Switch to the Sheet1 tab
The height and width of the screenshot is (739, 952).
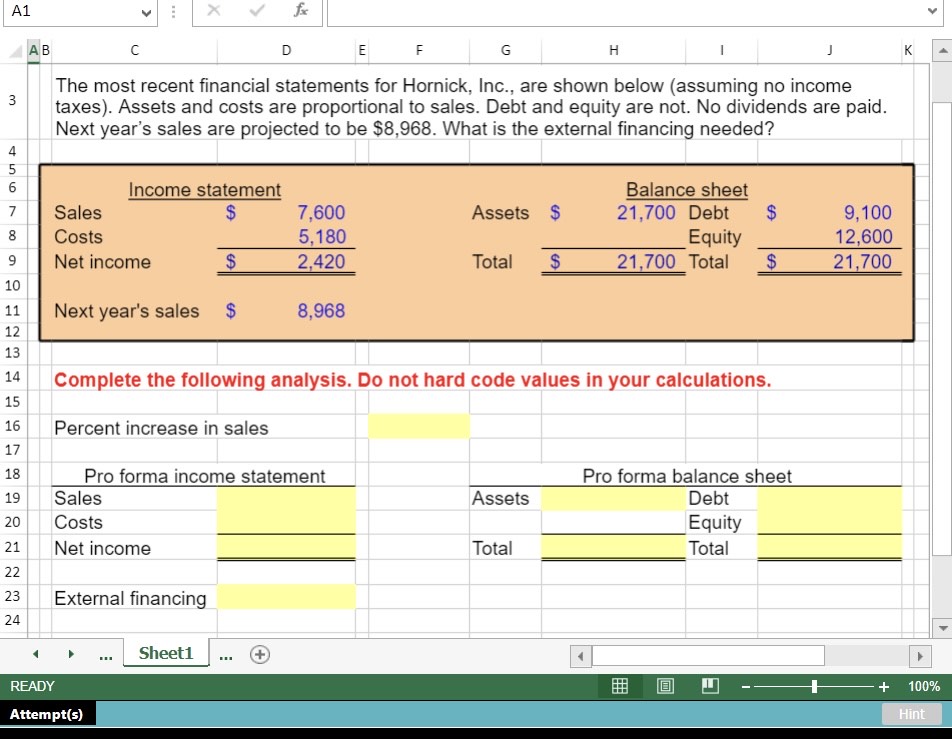[x=165, y=653]
